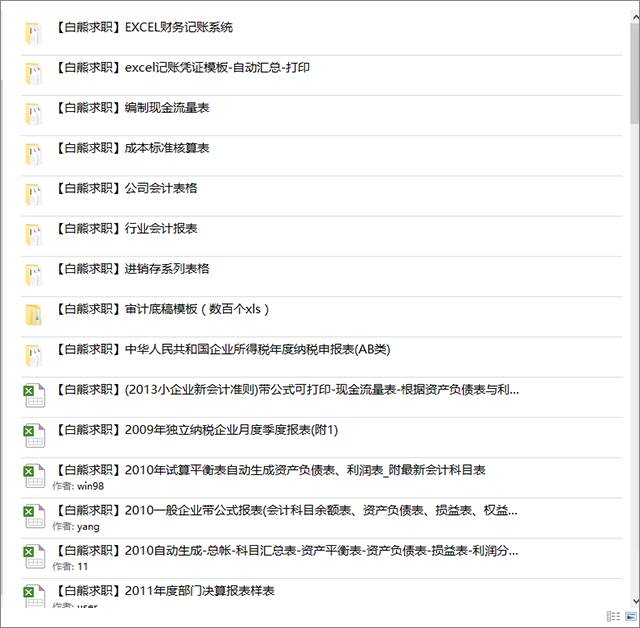Click the author line 作者: 11
640x628 pixels.
click(70, 567)
